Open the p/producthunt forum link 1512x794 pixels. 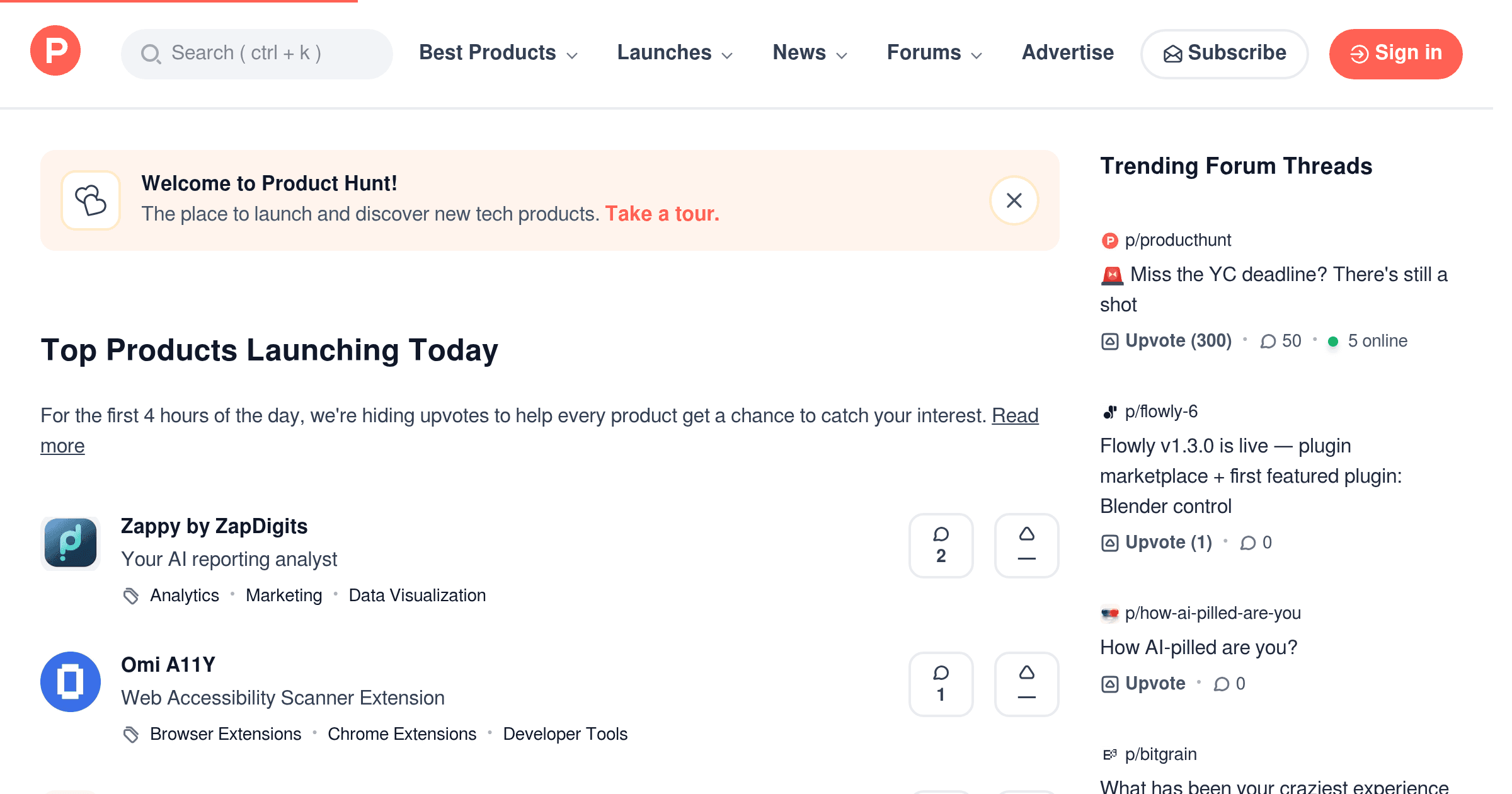(x=1178, y=241)
